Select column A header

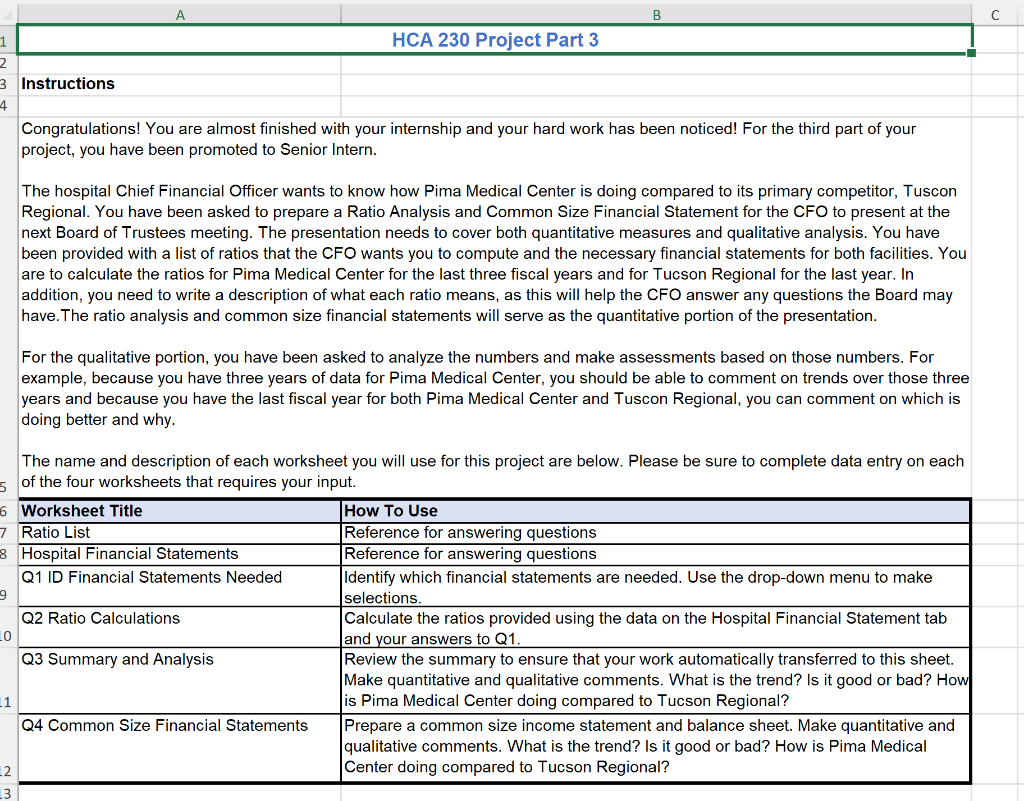180,13
